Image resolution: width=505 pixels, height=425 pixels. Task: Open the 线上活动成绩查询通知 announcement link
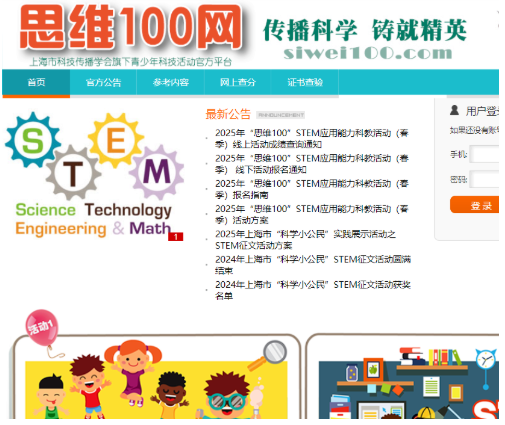coord(312,139)
